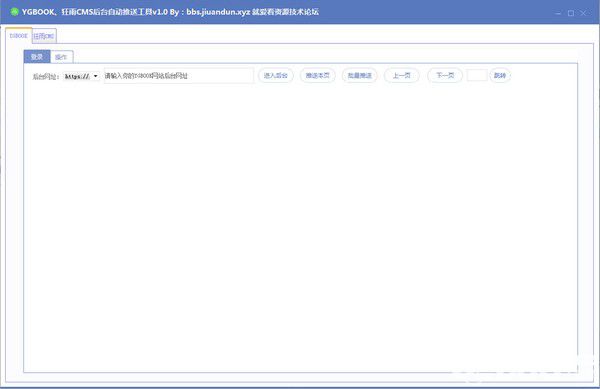
Task: Click the page number input box
Action: pyautogui.click(x=477, y=75)
